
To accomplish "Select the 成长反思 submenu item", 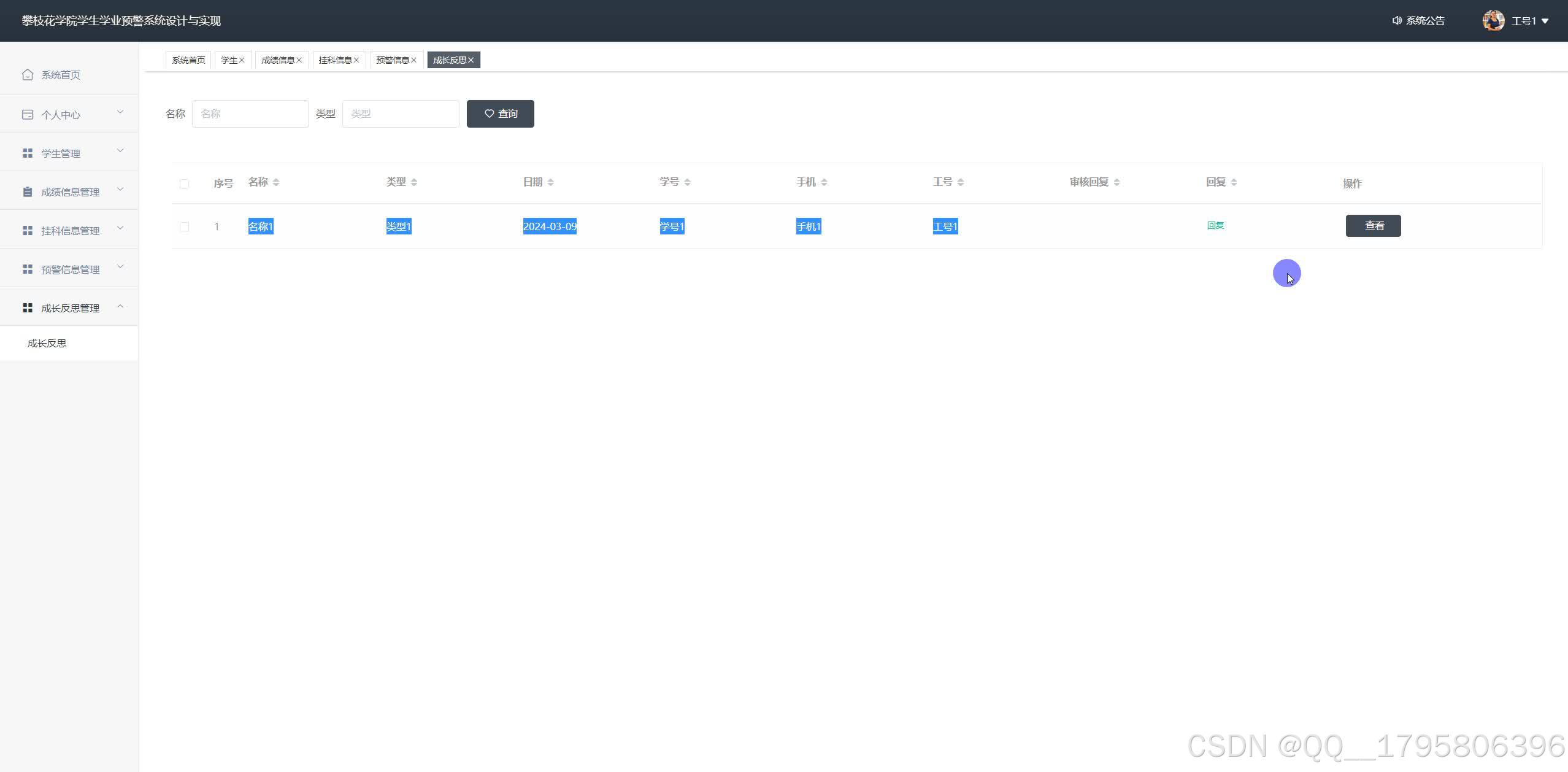I will tap(47, 343).
